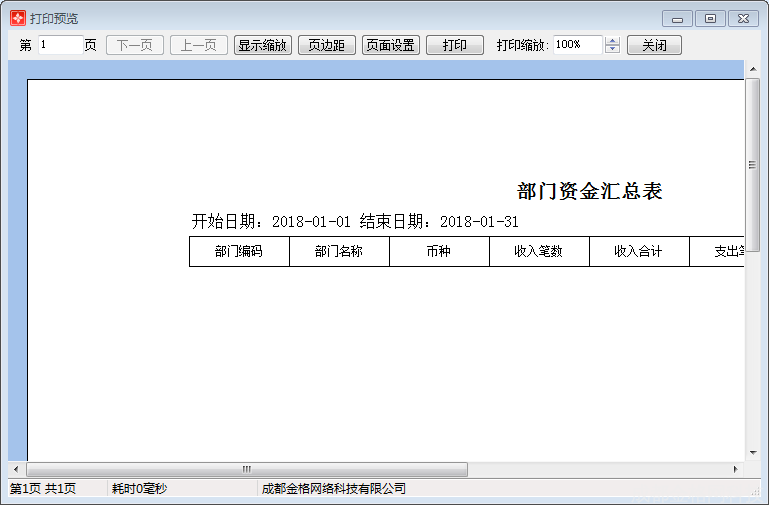Click the 下一页 (next page) button
The width and height of the screenshot is (769, 505).
[x=135, y=45]
